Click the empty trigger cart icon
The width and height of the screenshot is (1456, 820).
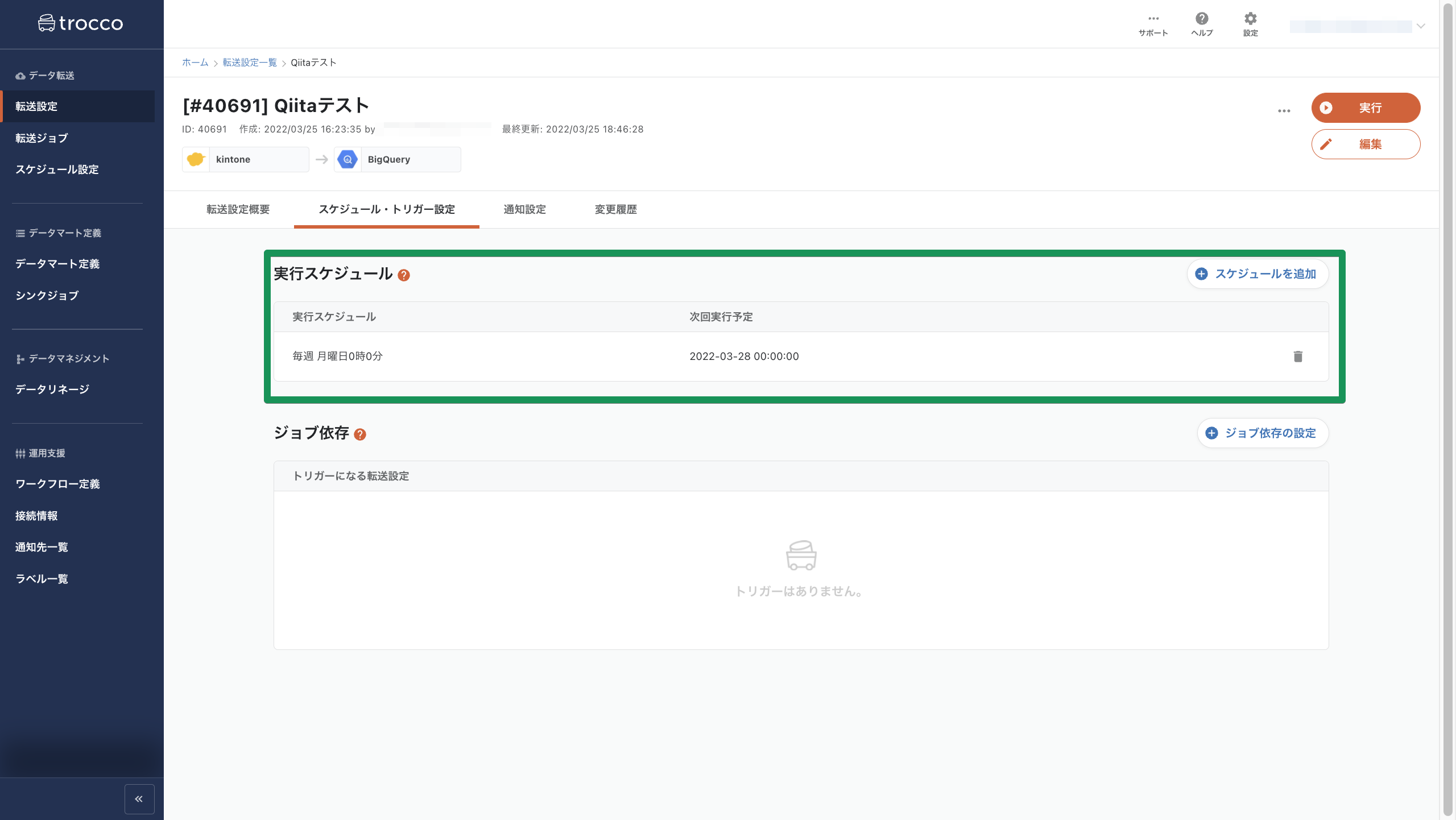click(x=801, y=555)
